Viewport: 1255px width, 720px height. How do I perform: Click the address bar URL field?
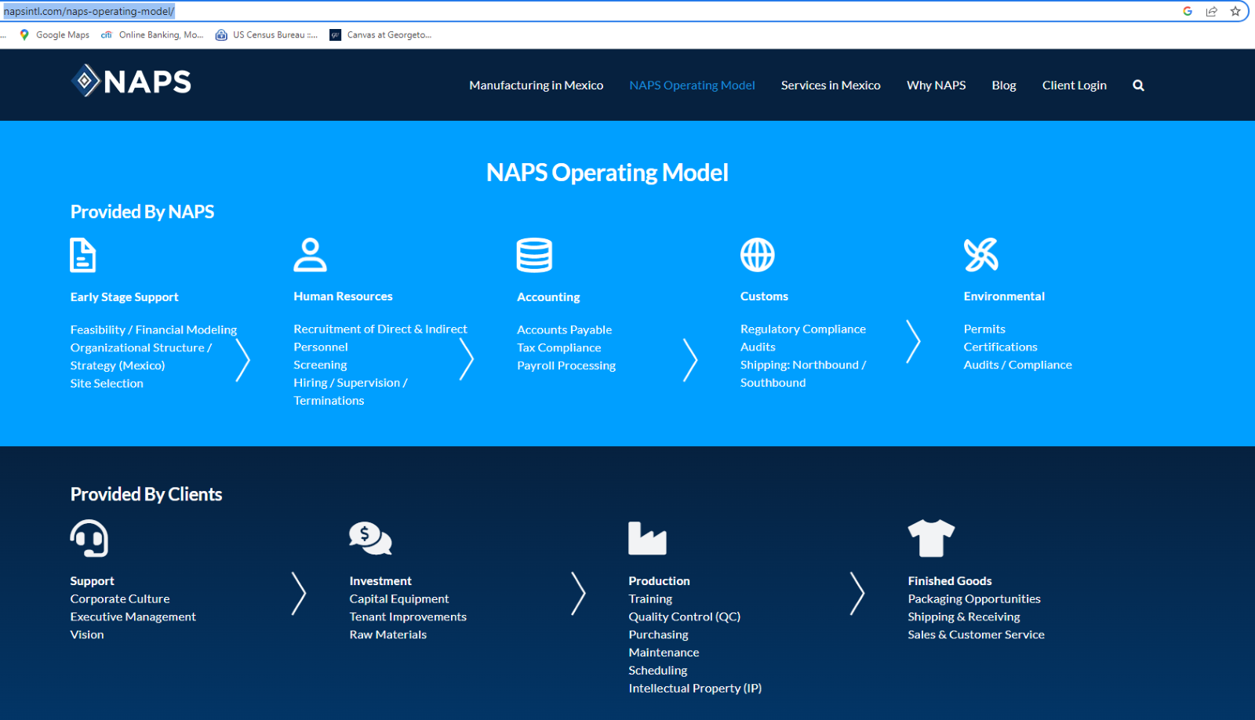pyautogui.click(x=600, y=11)
